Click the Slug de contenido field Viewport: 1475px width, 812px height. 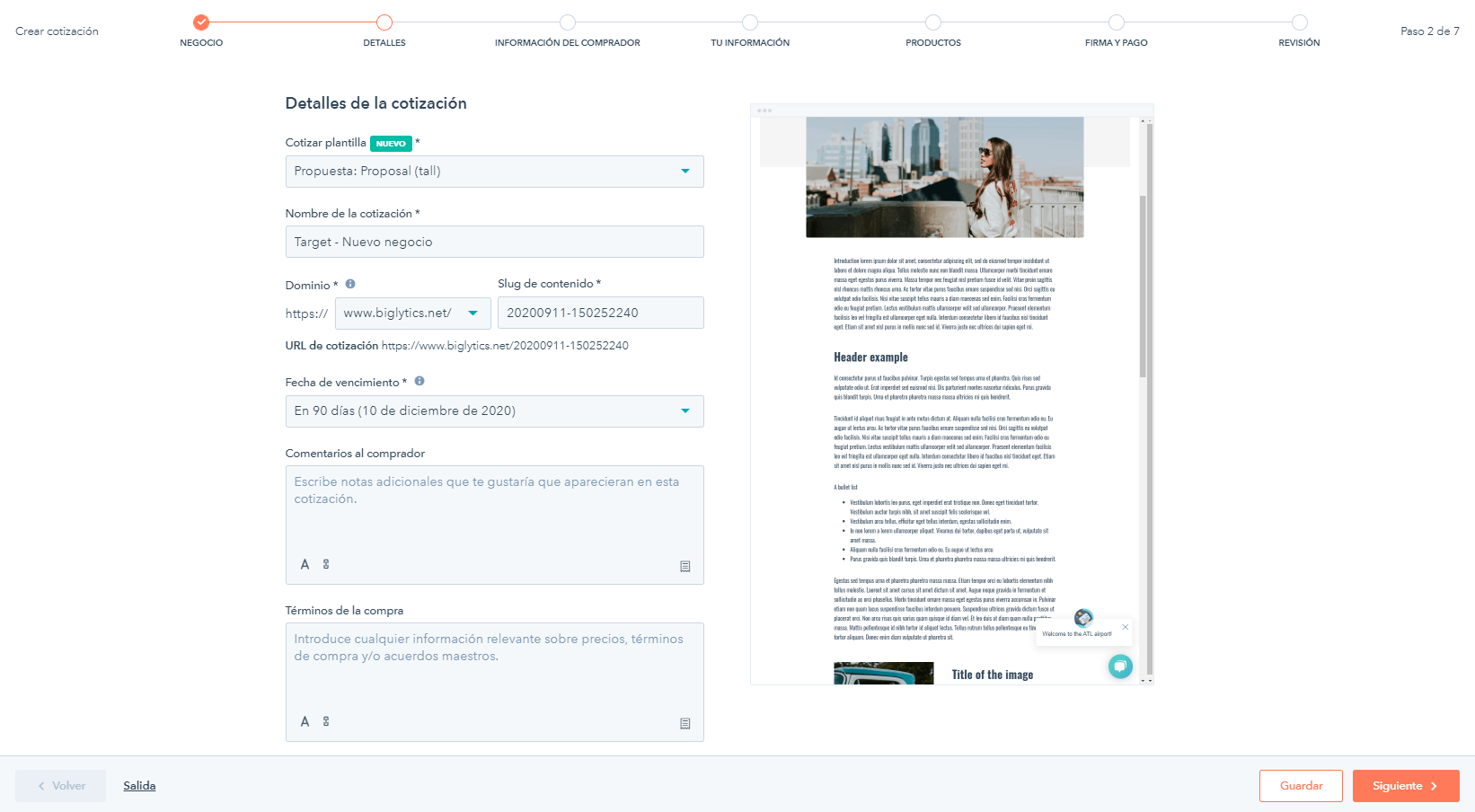point(601,313)
